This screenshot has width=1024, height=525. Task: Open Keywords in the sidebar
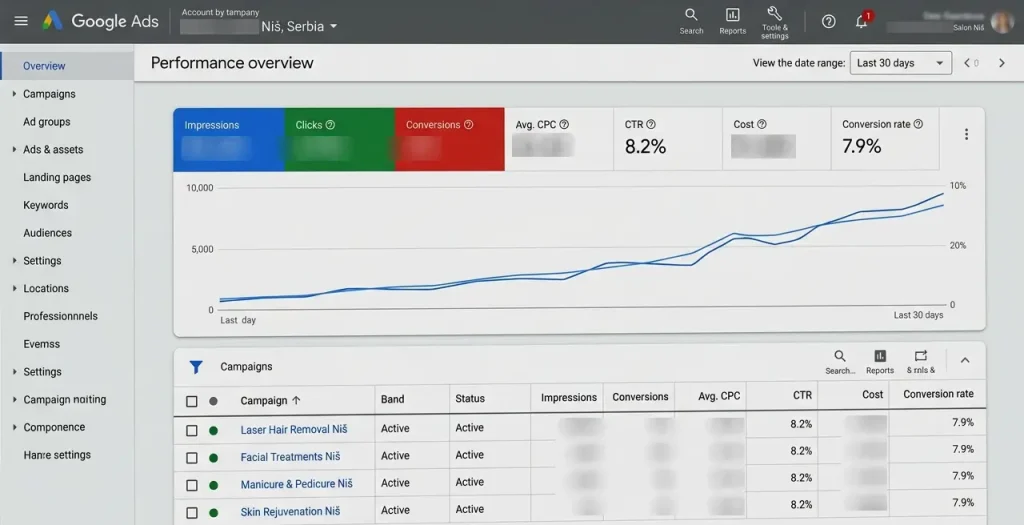tap(46, 205)
